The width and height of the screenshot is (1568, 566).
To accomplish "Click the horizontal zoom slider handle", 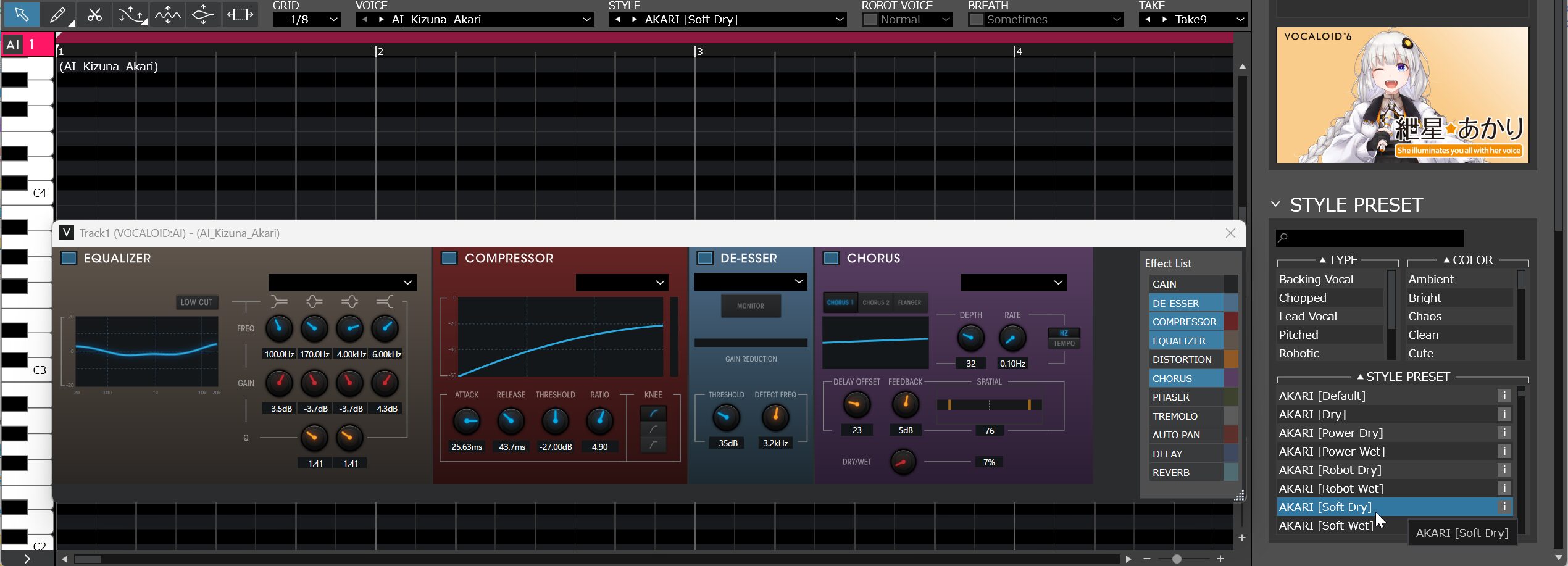I will (1177, 559).
